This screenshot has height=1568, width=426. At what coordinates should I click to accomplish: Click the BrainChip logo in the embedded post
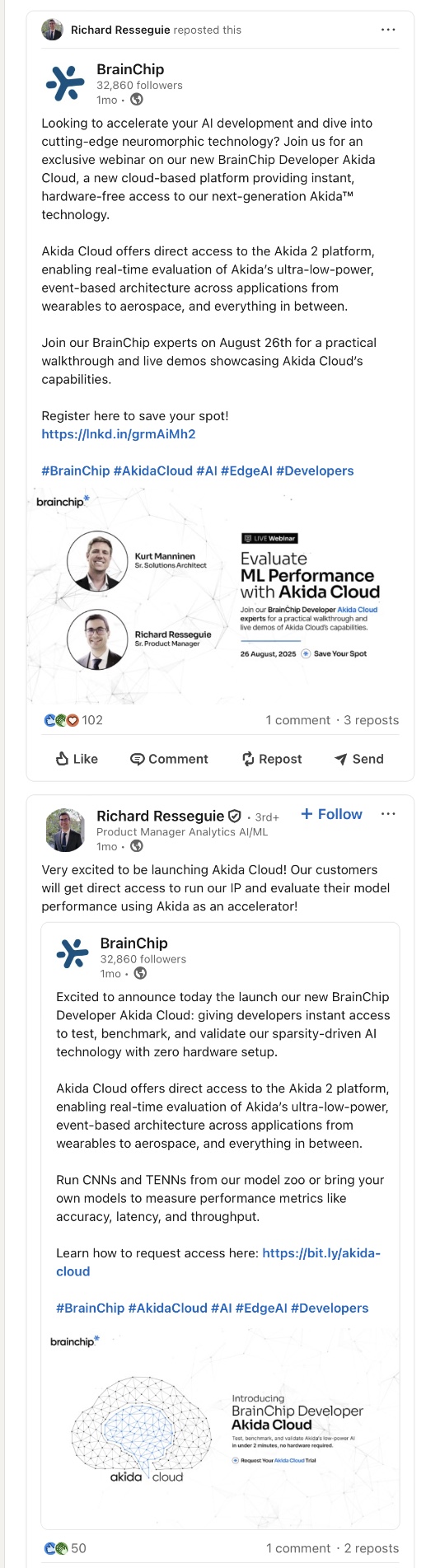coord(73,953)
